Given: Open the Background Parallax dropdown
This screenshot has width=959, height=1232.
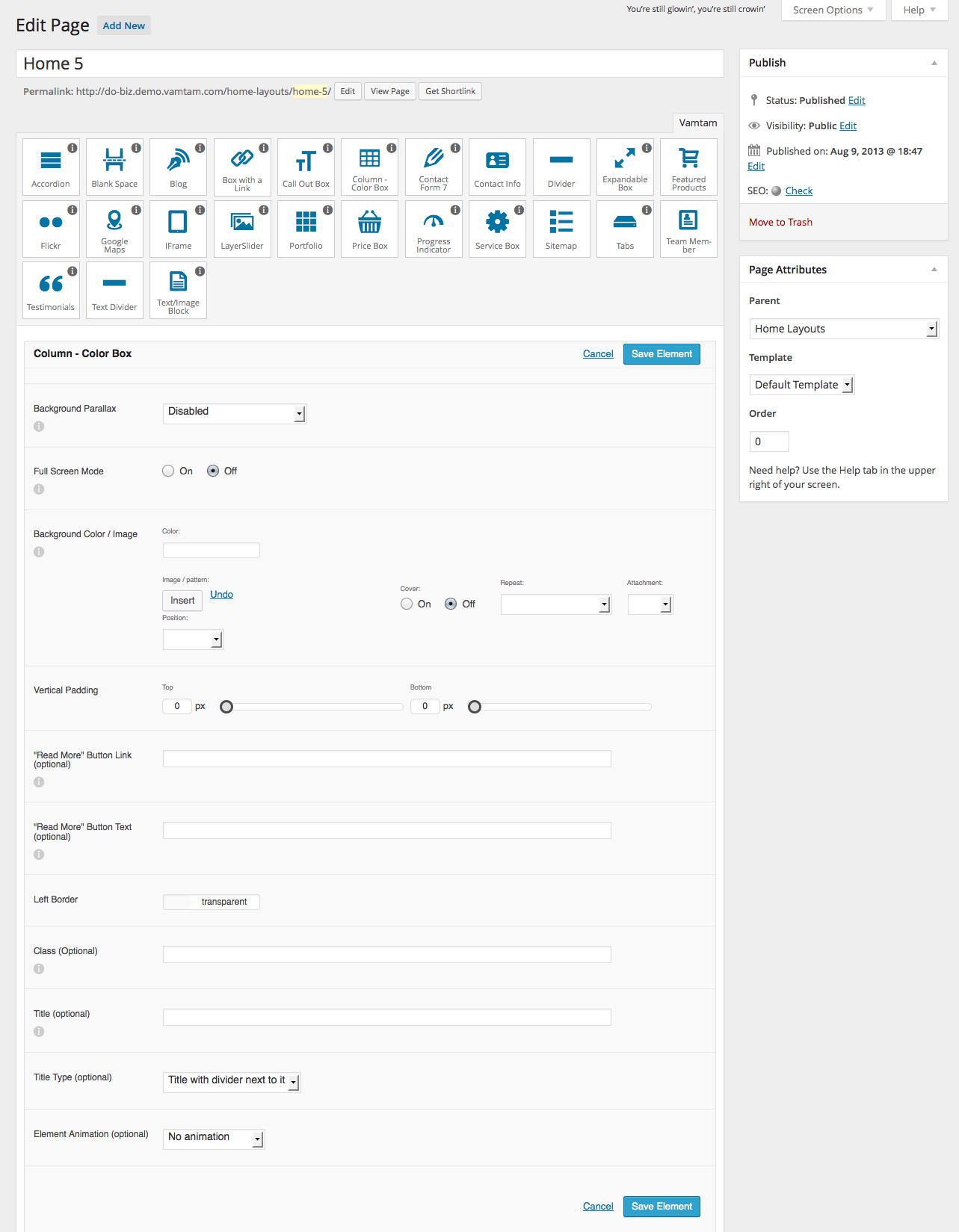Looking at the screenshot, I should pyautogui.click(x=235, y=412).
